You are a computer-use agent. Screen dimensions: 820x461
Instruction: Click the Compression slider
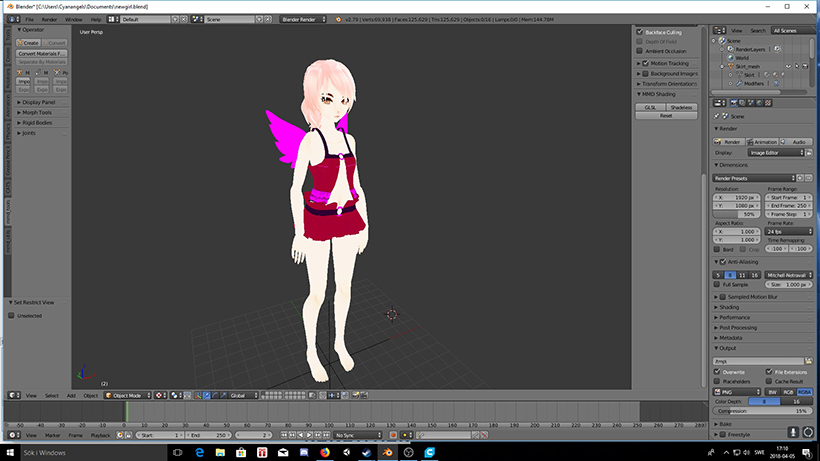[x=762, y=411]
